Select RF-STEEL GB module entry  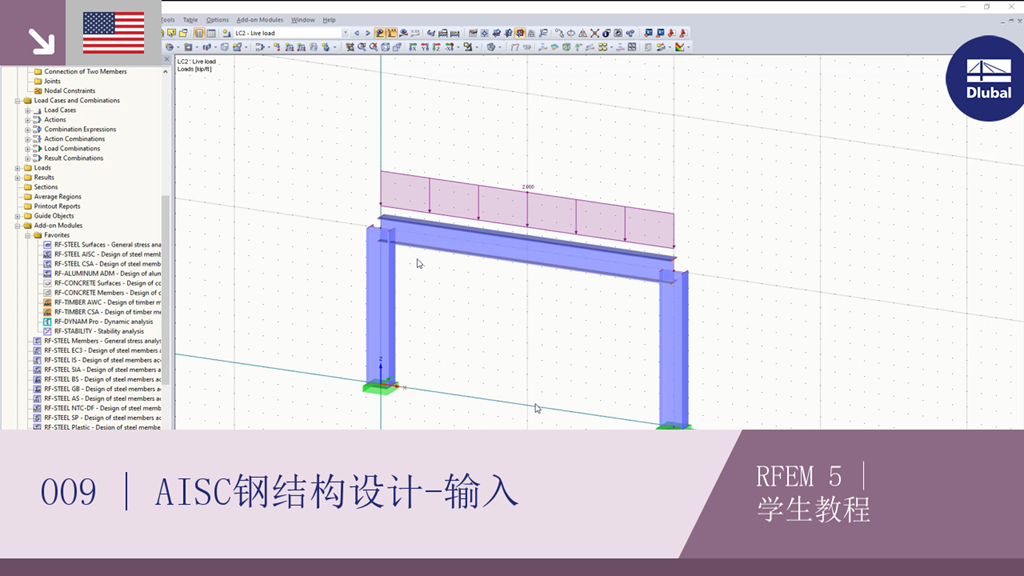(x=97, y=389)
